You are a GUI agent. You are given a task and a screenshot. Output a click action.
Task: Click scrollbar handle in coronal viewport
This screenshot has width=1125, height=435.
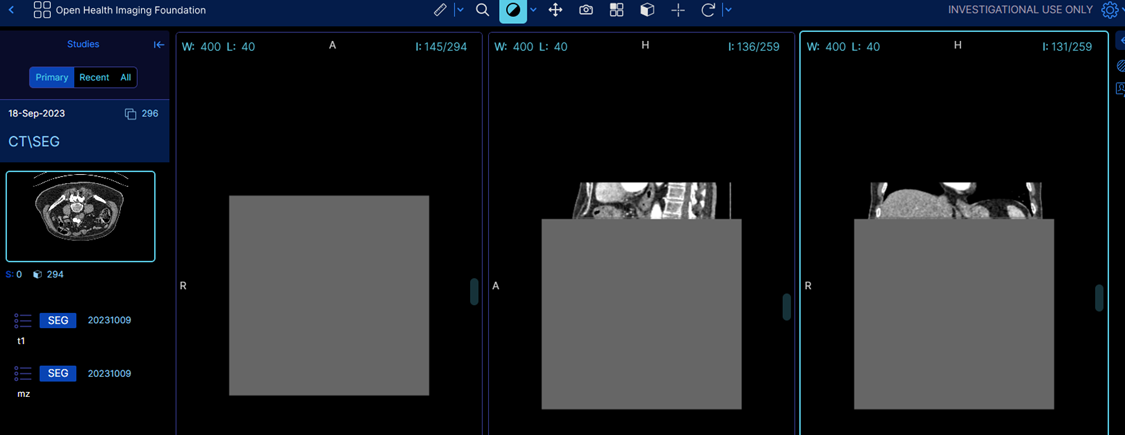pyautogui.click(x=1099, y=298)
